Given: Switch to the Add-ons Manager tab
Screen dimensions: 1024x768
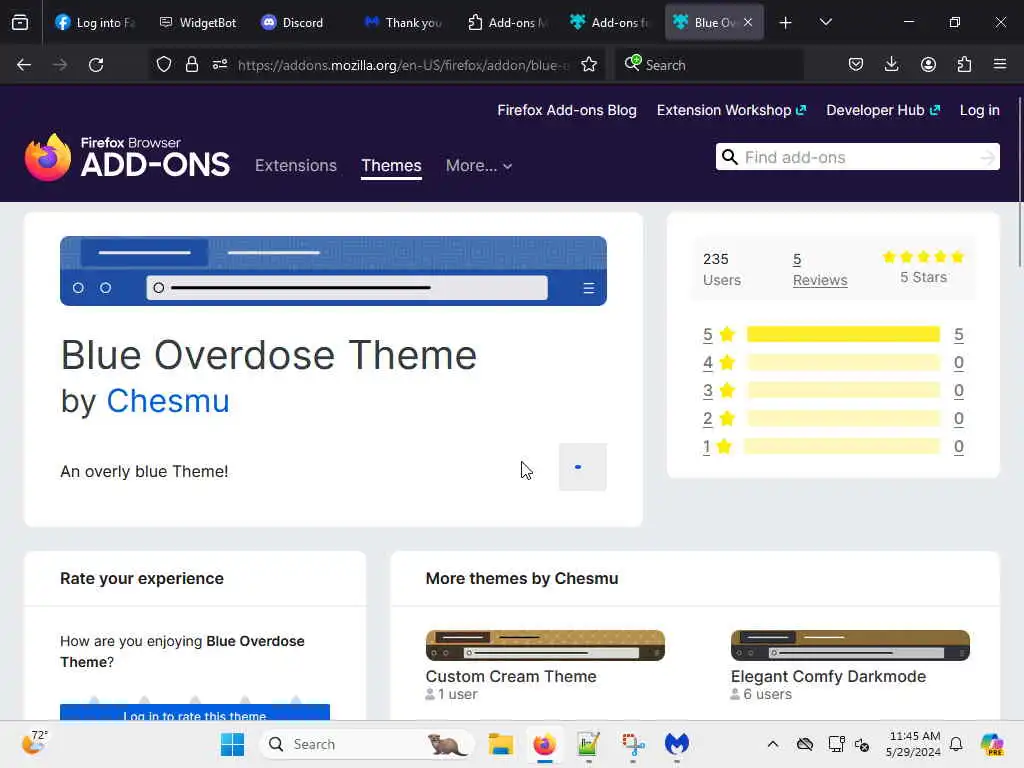Looking at the screenshot, I should click(x=507, y=22).
